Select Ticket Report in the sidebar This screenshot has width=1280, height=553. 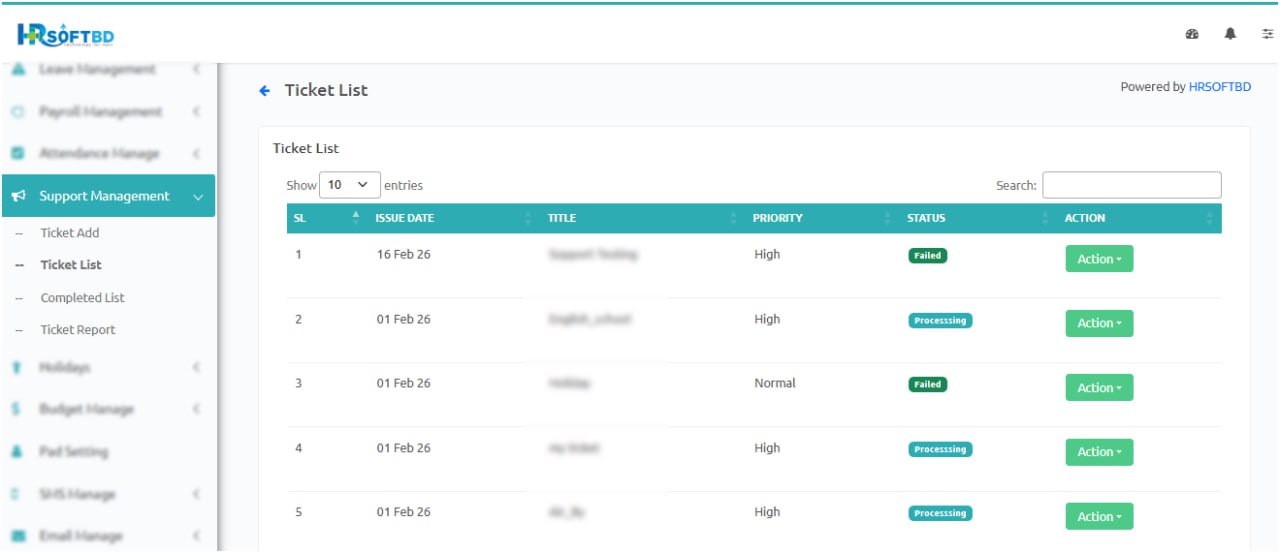click(x=78, y=330)
